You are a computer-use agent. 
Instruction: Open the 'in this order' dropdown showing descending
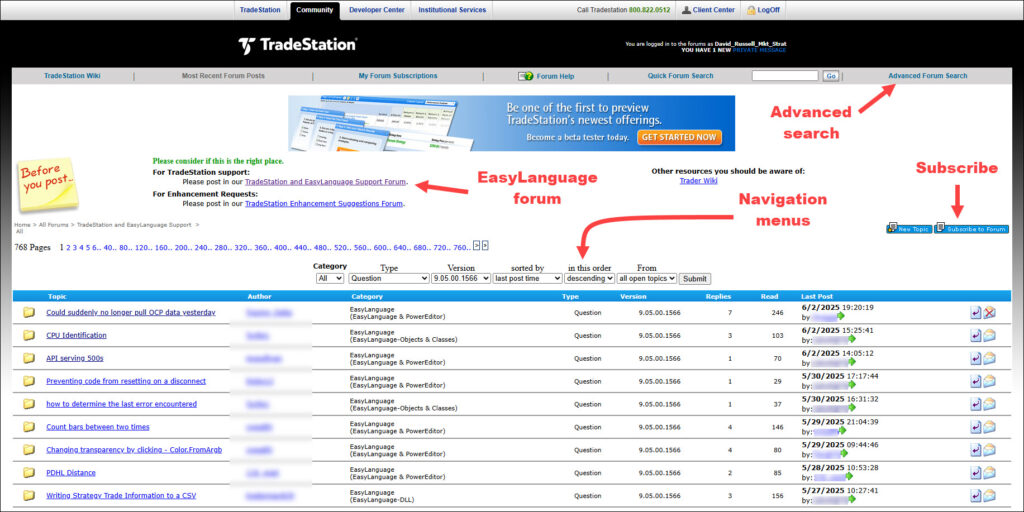tap(590, 278)
